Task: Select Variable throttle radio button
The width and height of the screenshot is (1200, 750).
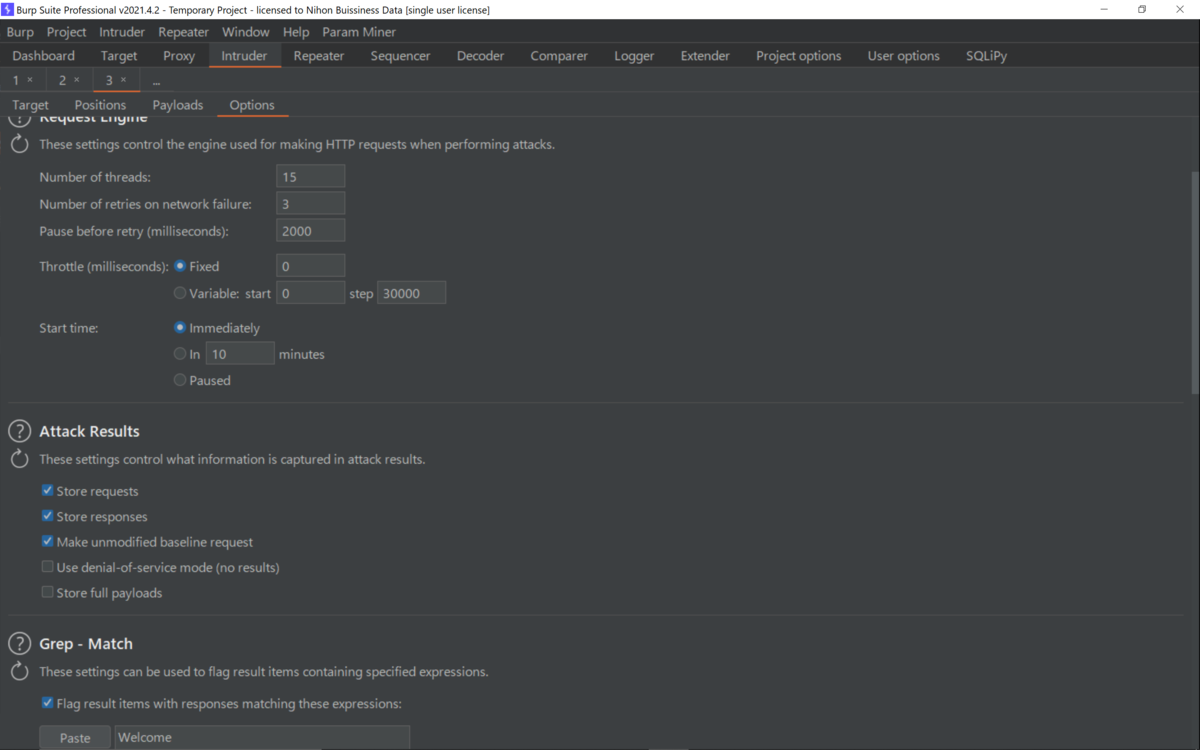Action: pyautogui.click(x=180, y=293)
